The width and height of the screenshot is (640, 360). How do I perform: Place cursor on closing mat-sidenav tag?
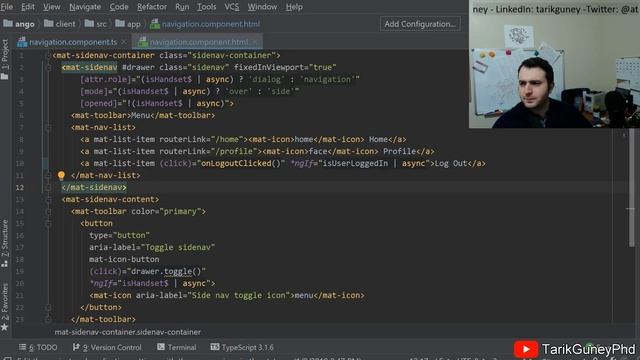pos(94,187)
